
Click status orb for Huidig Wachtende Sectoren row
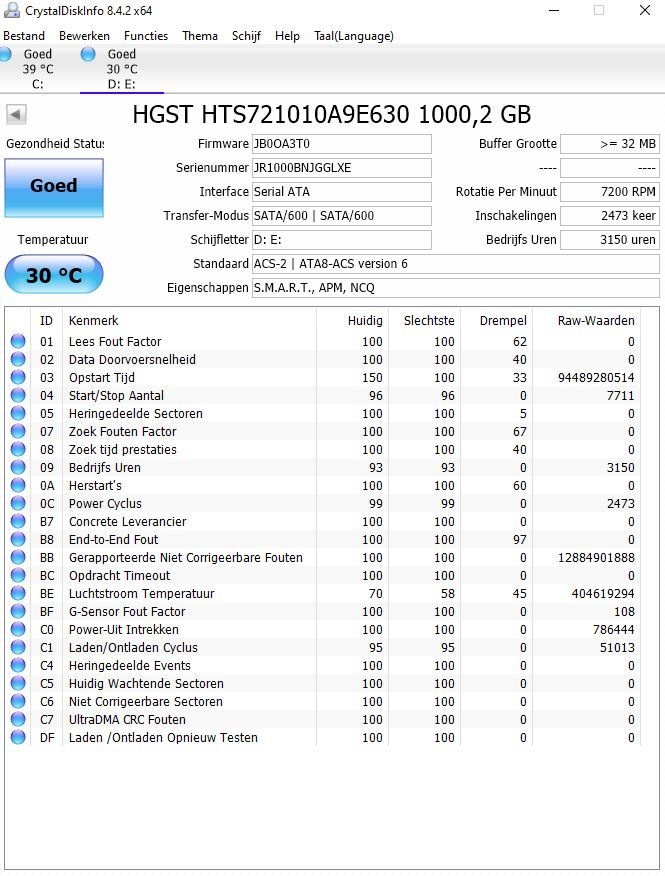tap(18, 683)
